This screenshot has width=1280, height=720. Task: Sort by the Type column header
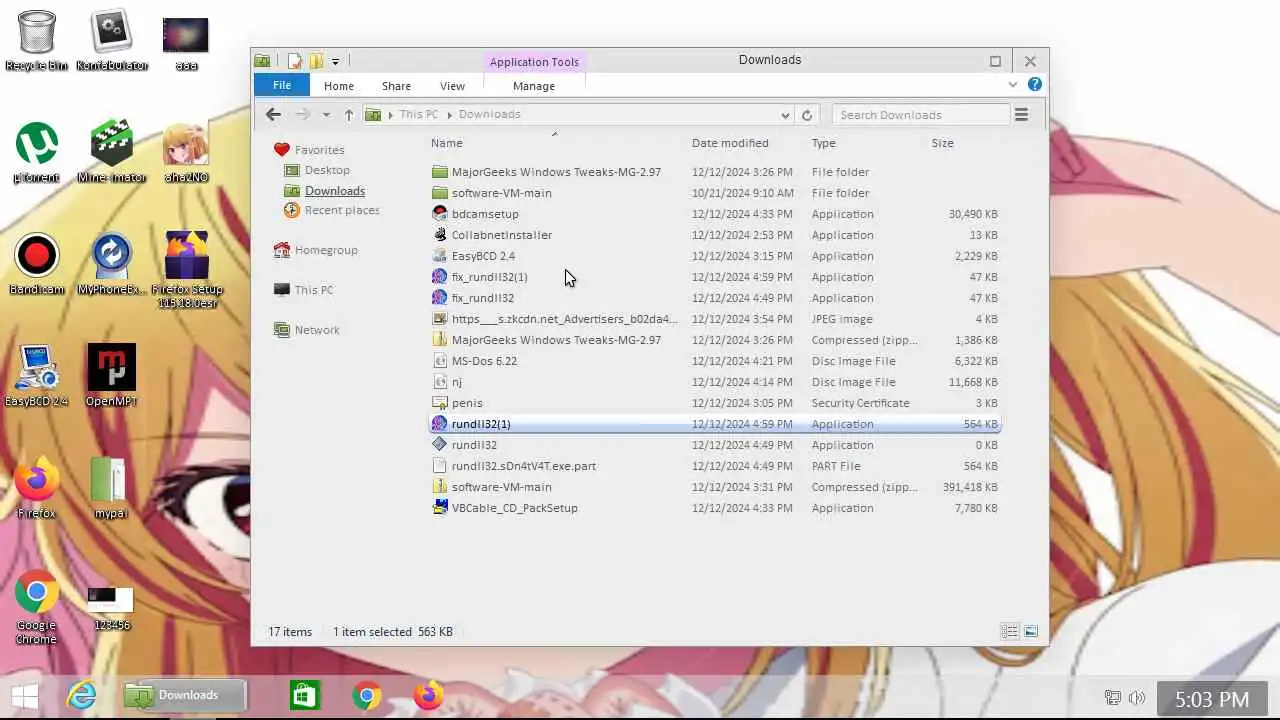(x=823, y=143)
